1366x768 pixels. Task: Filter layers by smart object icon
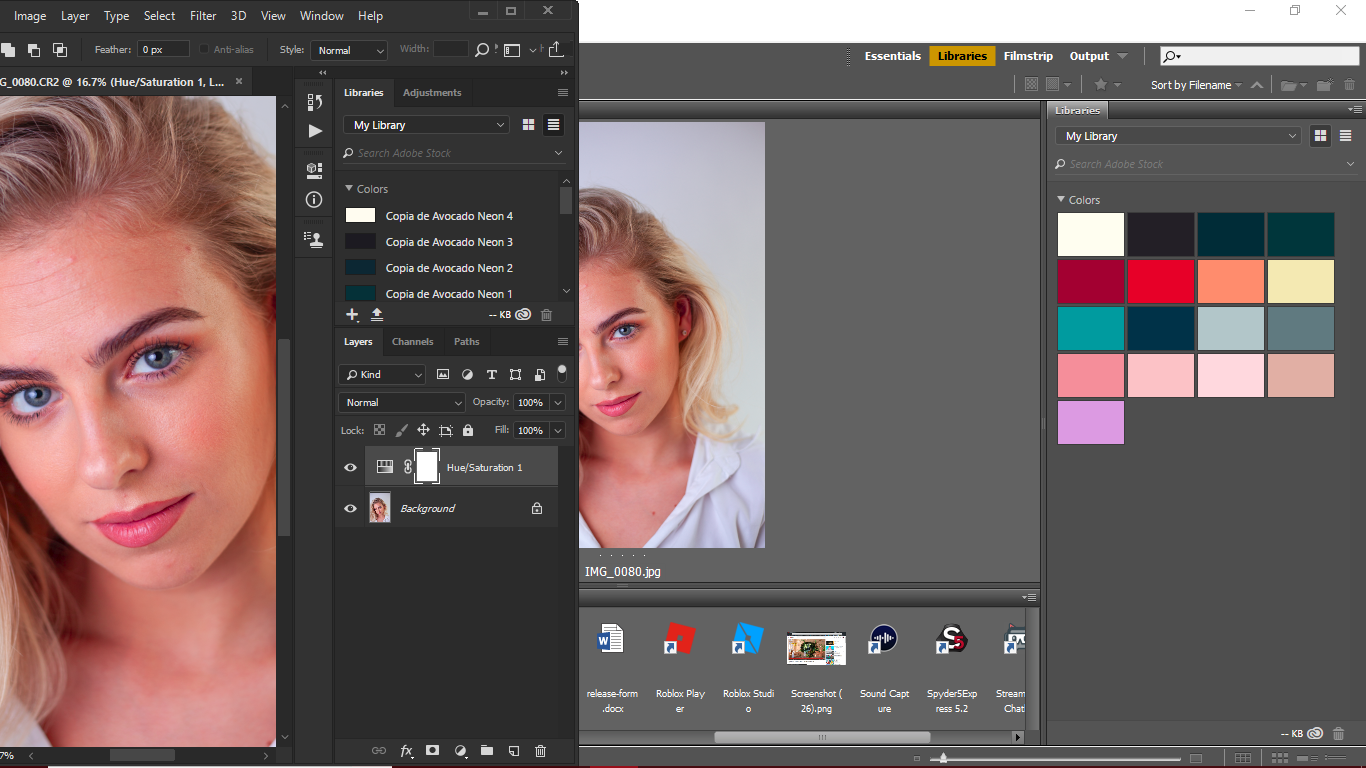click(x=540, y=374)
